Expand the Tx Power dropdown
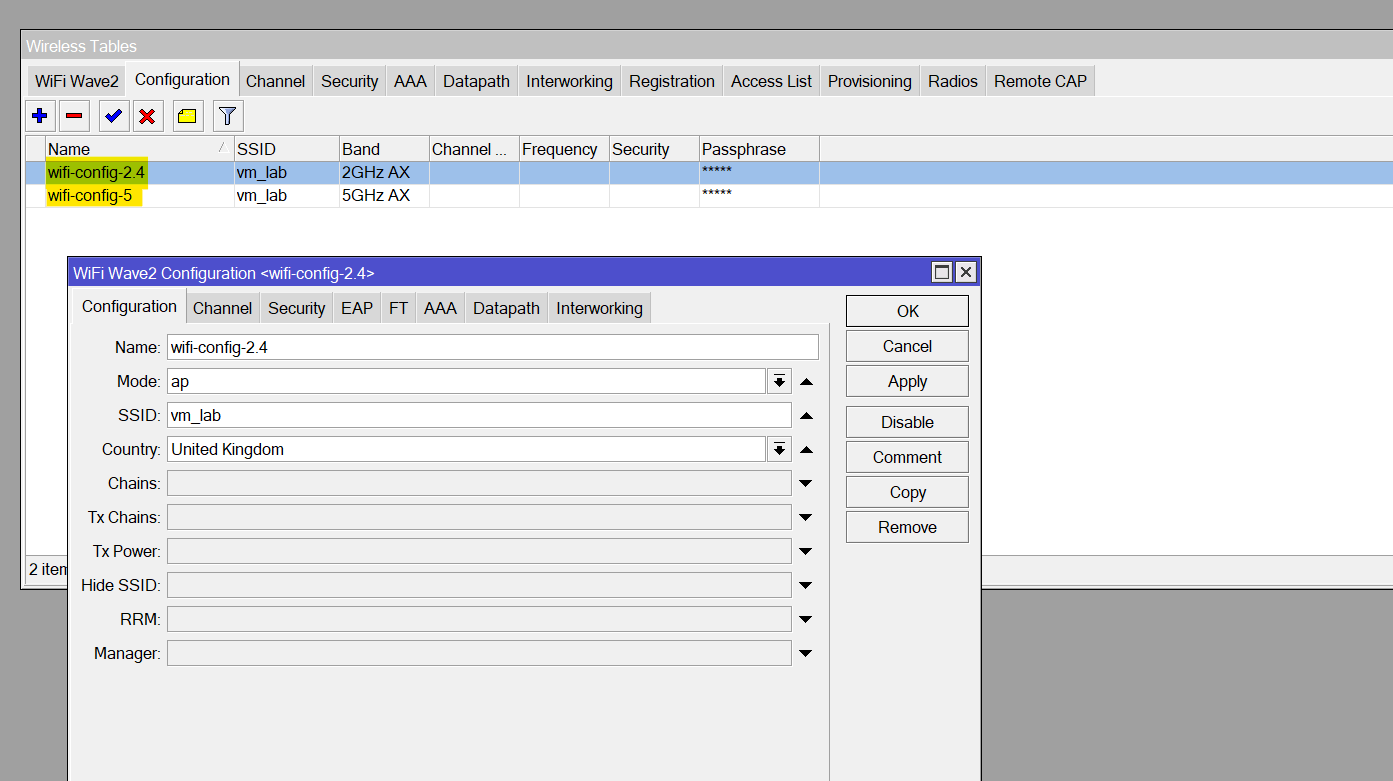Screen dimensions: 1393x781 [806, 551]
